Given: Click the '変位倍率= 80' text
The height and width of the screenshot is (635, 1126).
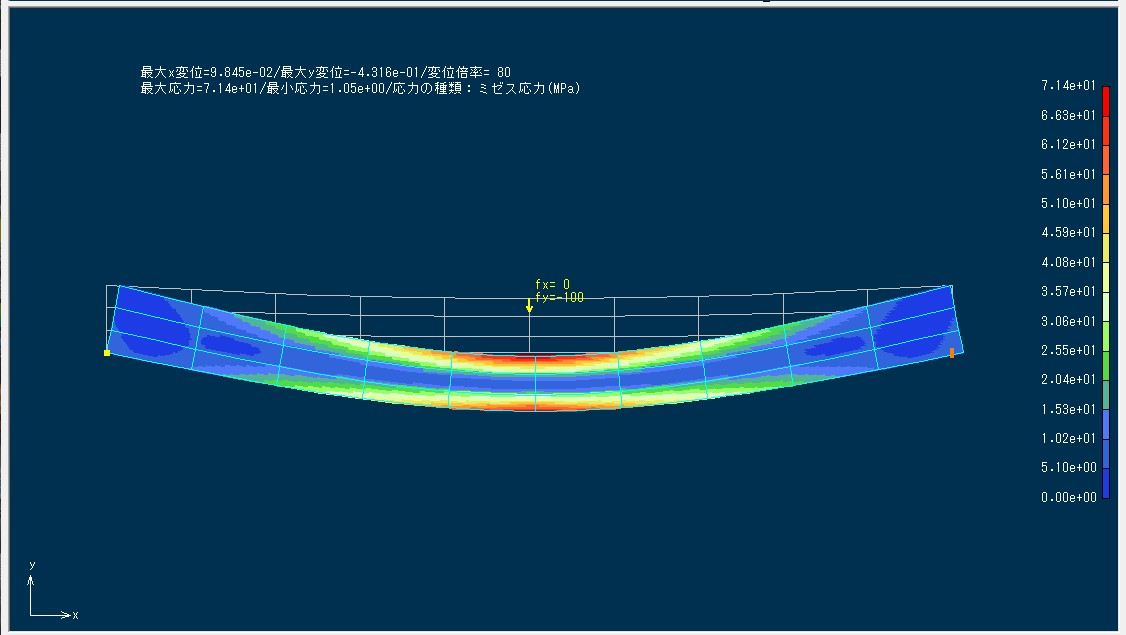Looking at the screenshot, I should 469,72.
